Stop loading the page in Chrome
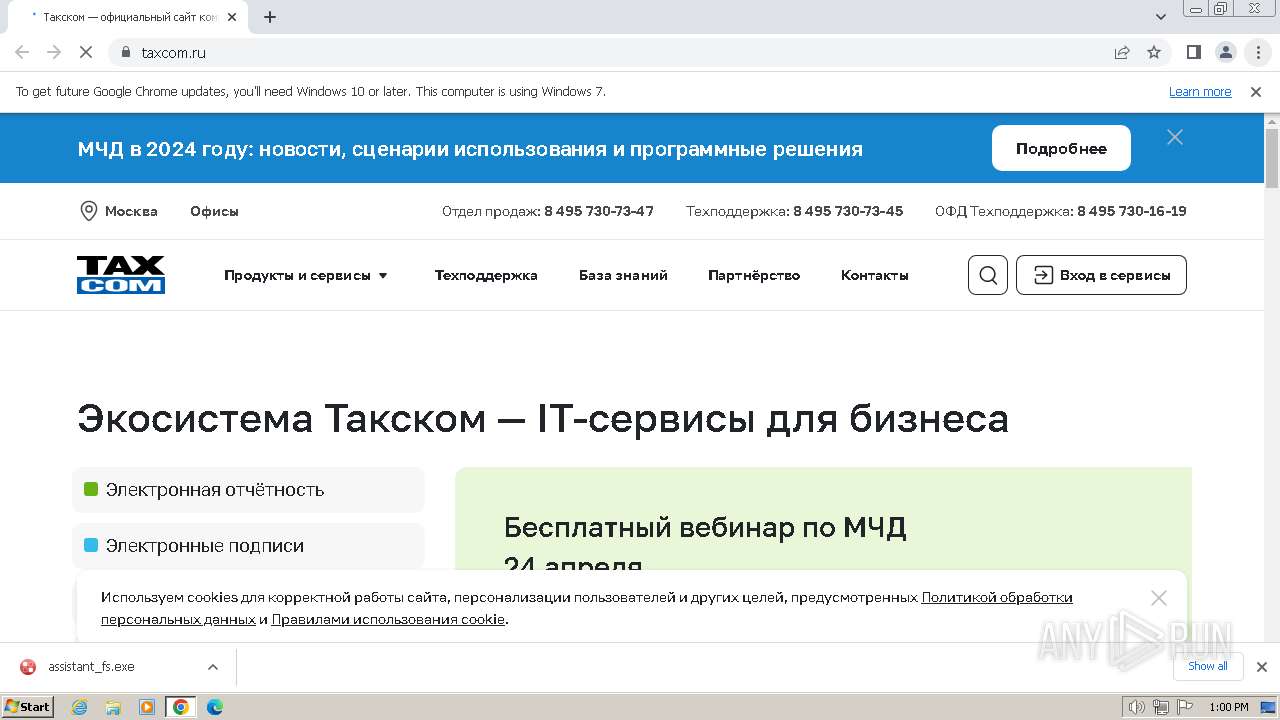This screenshot has width=1280, height=720. coord(86,52)
